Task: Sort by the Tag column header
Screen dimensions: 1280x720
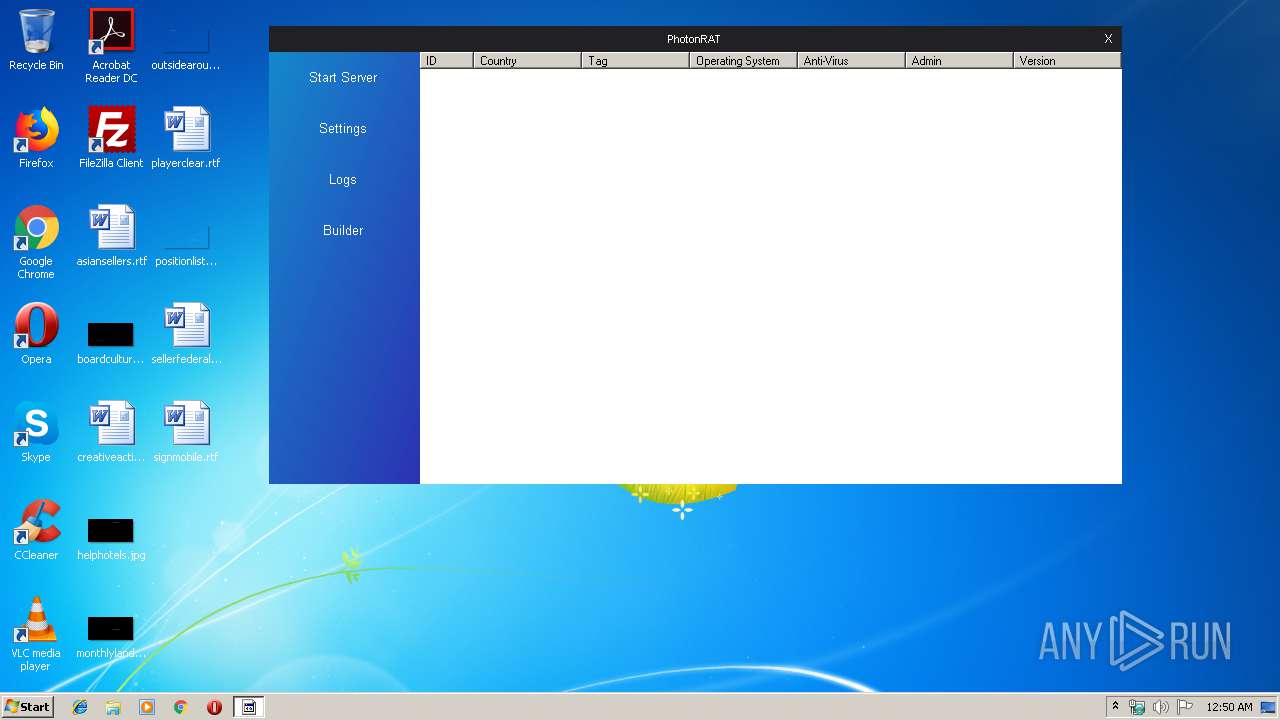Action: coord(635,61)
